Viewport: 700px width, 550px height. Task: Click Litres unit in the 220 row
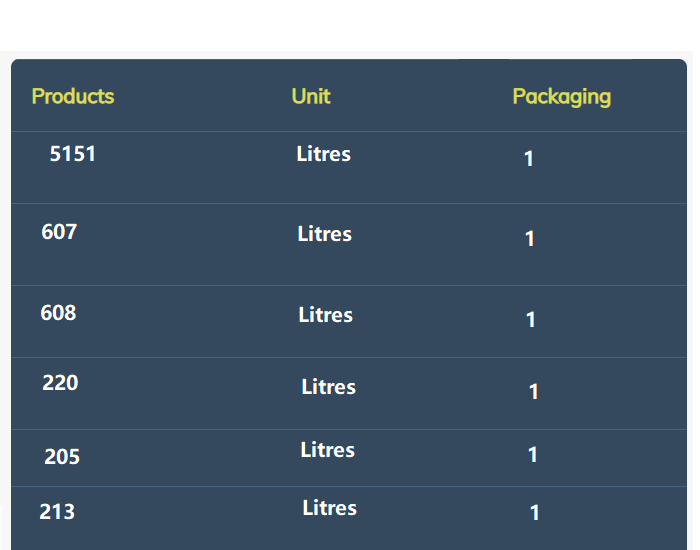pyautogui.click(x=329, y=387)
